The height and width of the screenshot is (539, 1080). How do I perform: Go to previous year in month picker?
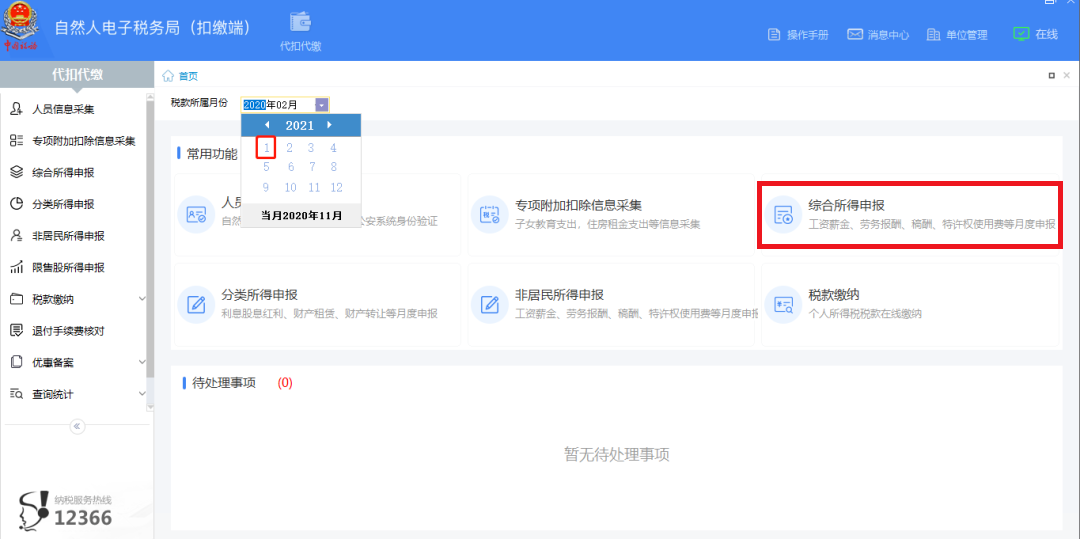coord(267,125)
